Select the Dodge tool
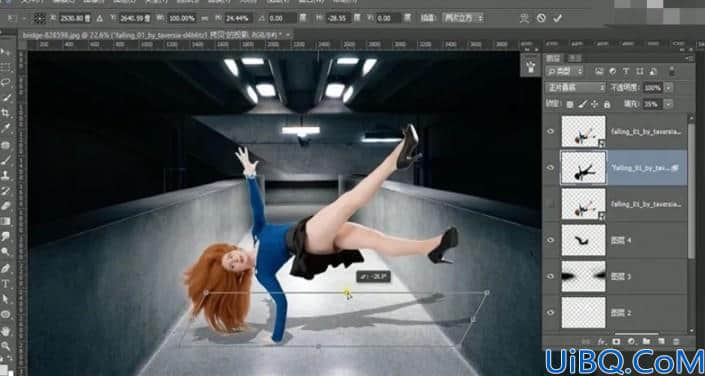The height and width of the screenshot is (376, 705). (x=6, y=251)
